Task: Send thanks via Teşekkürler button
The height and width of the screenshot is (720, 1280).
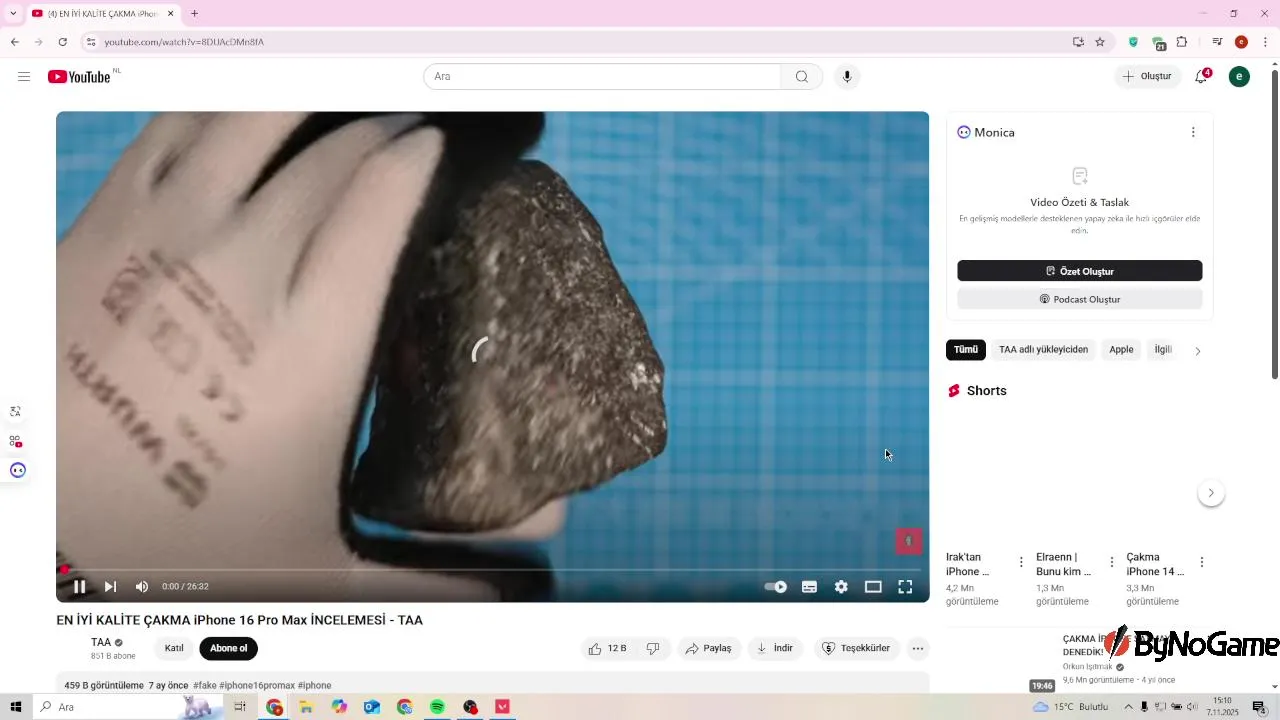Action: (x=856, y=649)
